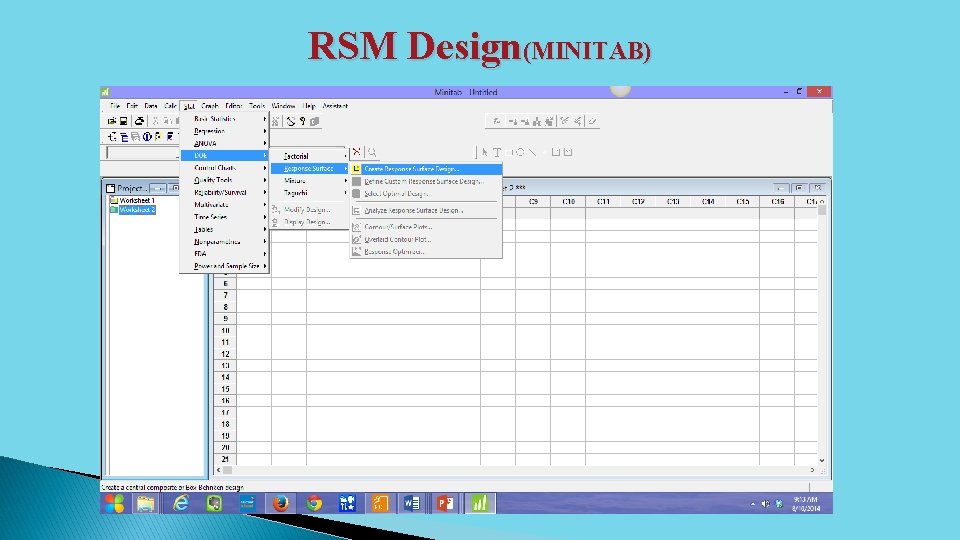Switch to PowerPoint in the taskbar
Image resolution: width=960 pixels, height=540 pixels.
446,503
